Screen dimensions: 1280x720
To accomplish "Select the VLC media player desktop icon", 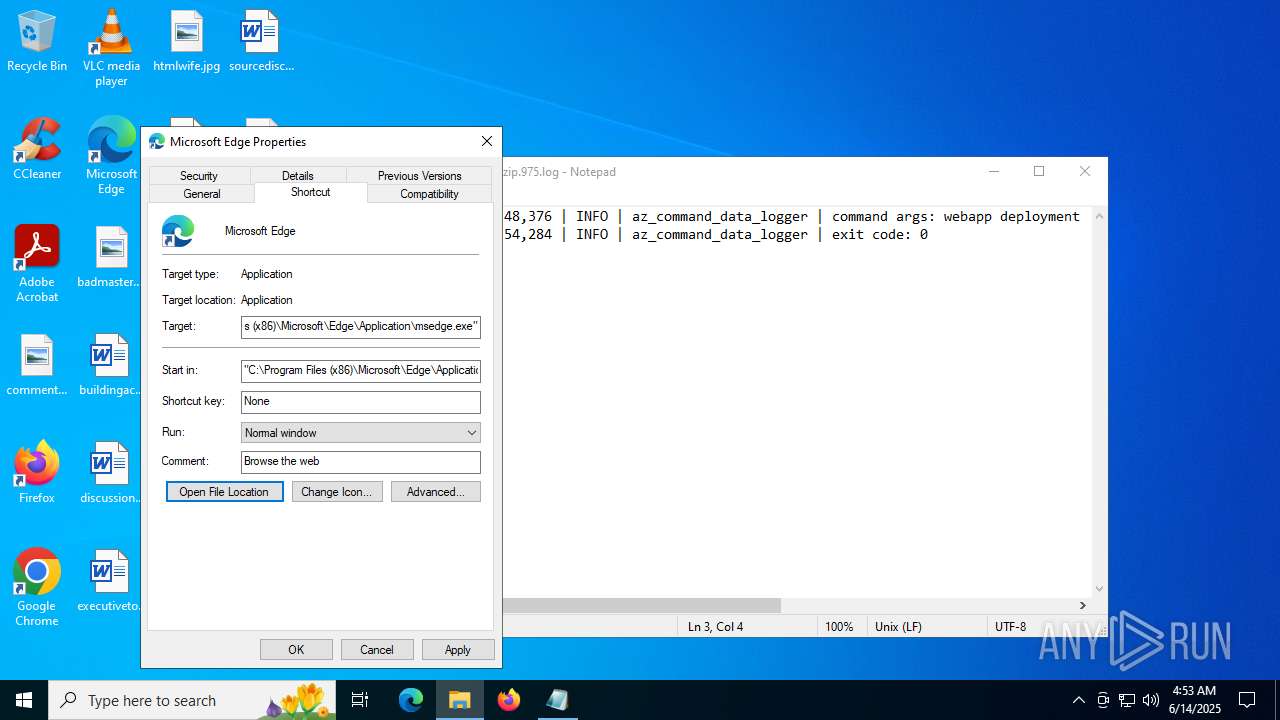I will pyautogui.click(x=111, y=48).
